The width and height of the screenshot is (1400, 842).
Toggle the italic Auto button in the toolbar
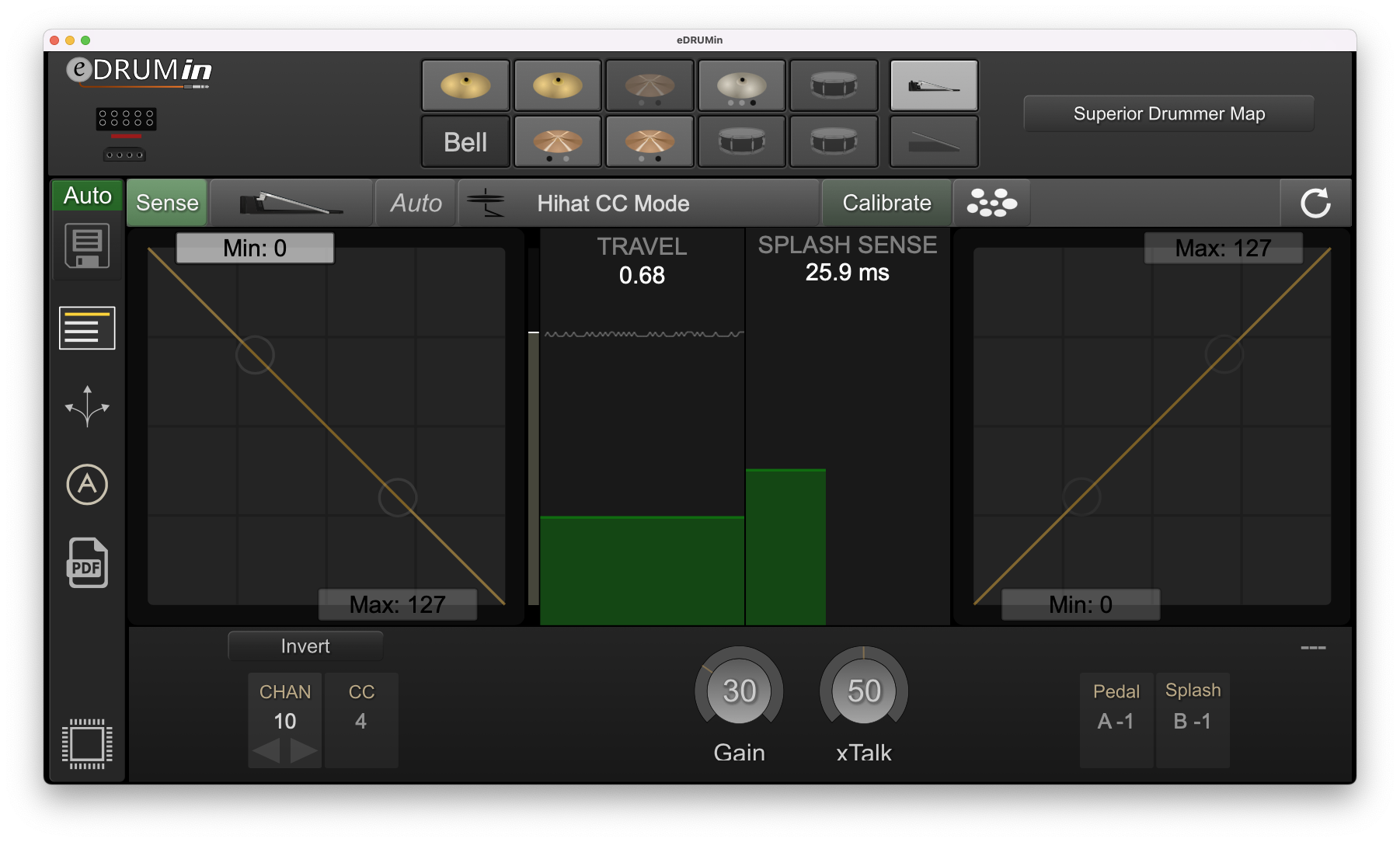pos(416,203)
